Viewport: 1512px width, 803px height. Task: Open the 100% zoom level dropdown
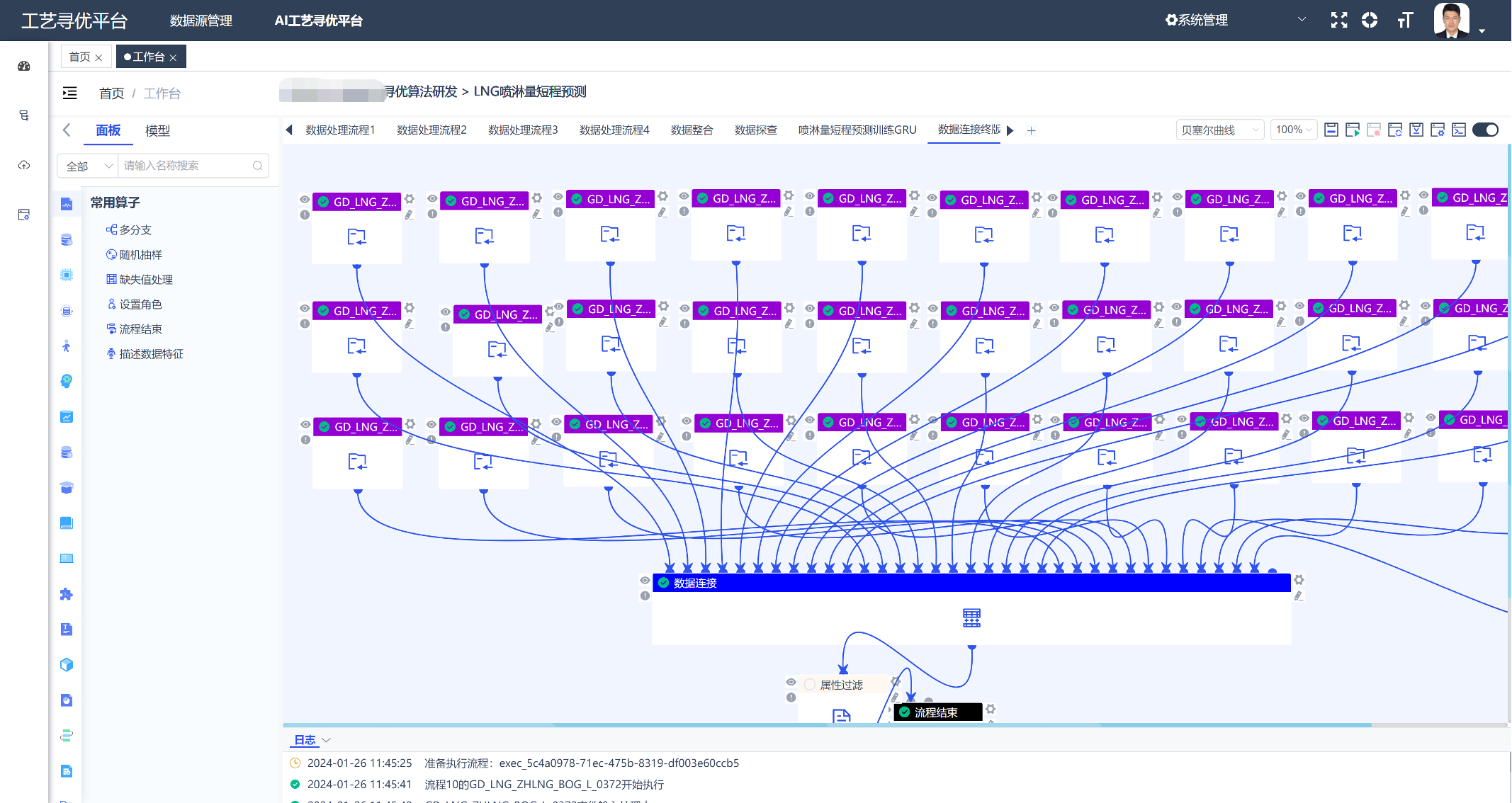coord(1294,130)
